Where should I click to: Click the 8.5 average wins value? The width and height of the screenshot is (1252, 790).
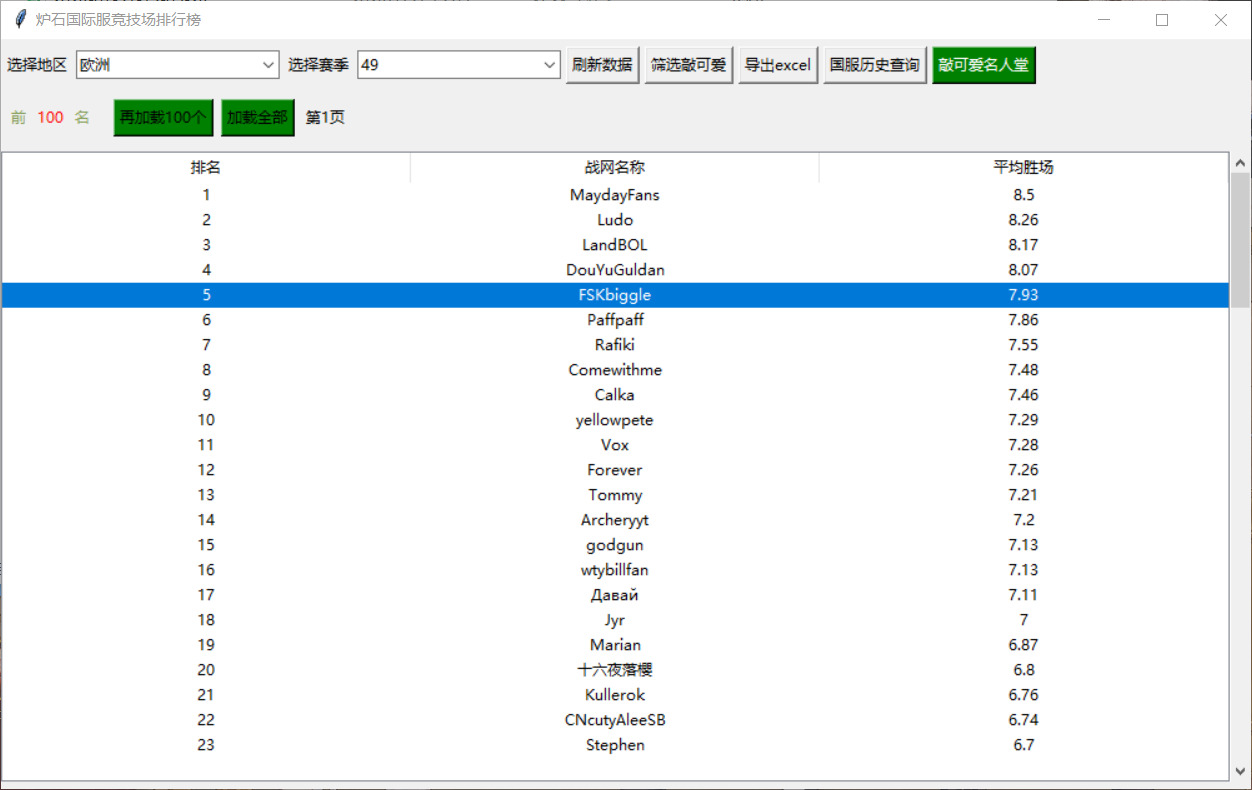tap(1023, 195)
